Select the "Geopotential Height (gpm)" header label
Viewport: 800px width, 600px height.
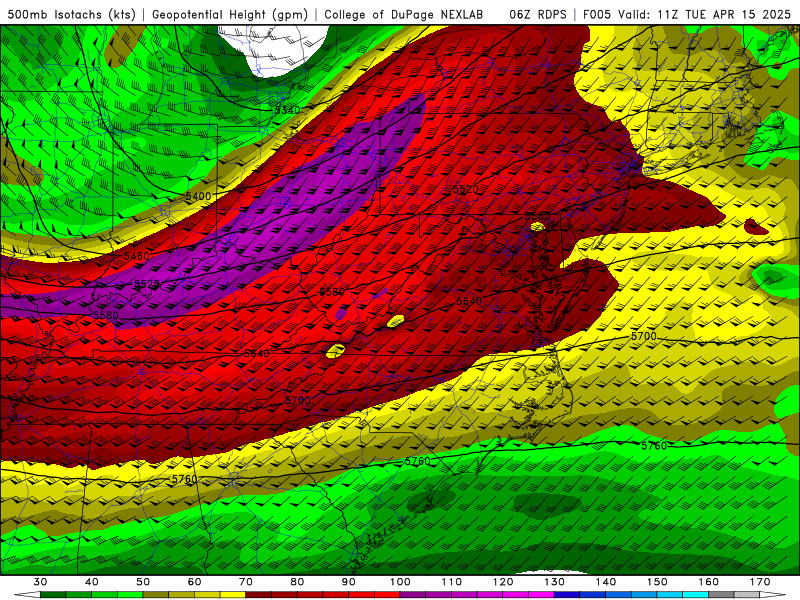pos(230,14)
